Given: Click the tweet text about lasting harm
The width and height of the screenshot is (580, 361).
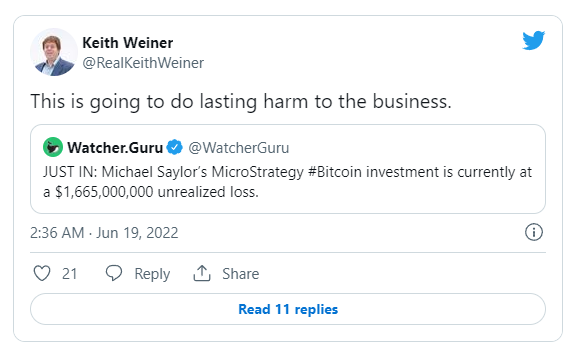Looking at the screenshot, I should pyautogui.click(x=241, y=101).
